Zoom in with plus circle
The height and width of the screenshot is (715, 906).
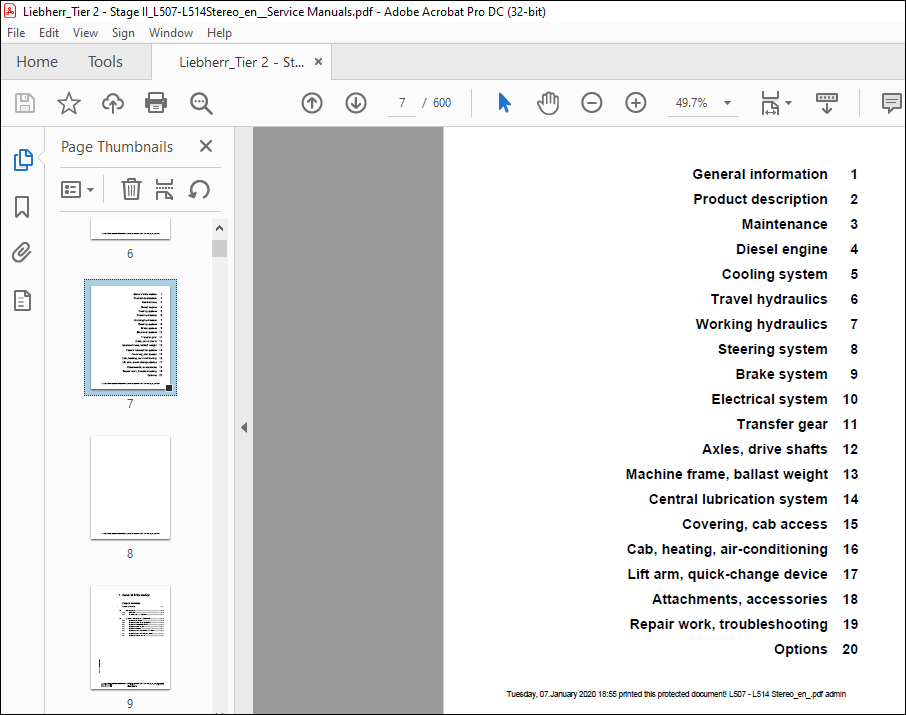[636, 103]
